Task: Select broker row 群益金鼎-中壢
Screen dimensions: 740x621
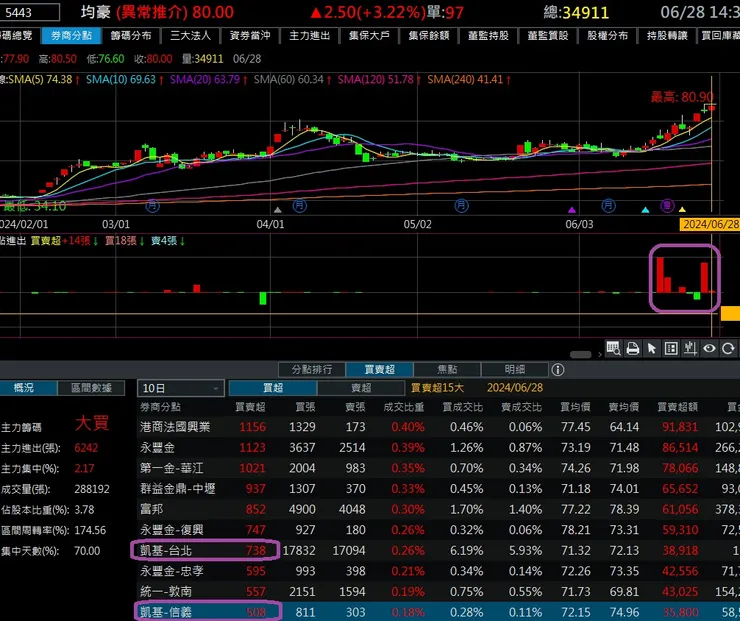Action: pyautogui.click(x=438, y=488)
